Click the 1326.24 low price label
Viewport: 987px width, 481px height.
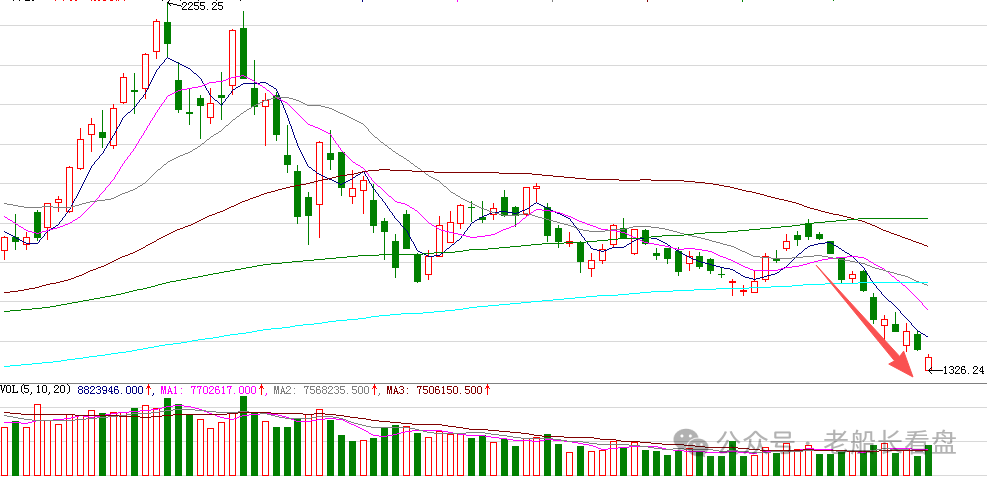(x=963, y=370)
